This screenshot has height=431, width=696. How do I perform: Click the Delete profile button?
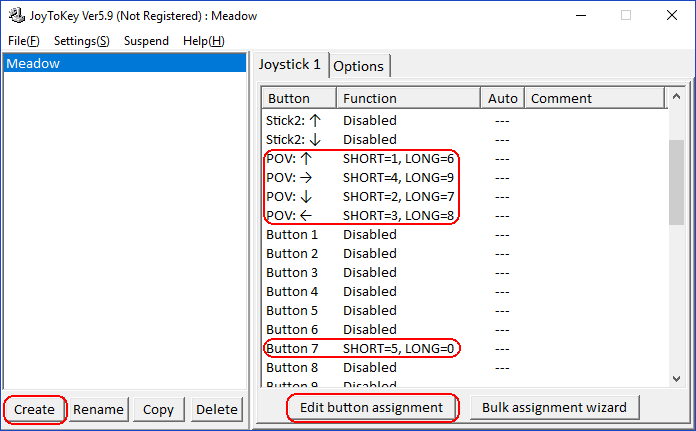[216, 409]
